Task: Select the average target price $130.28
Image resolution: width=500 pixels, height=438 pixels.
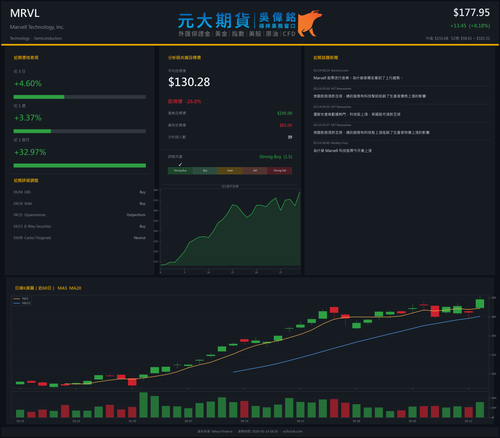Action: pyautogui.click(x=189, y=82)
